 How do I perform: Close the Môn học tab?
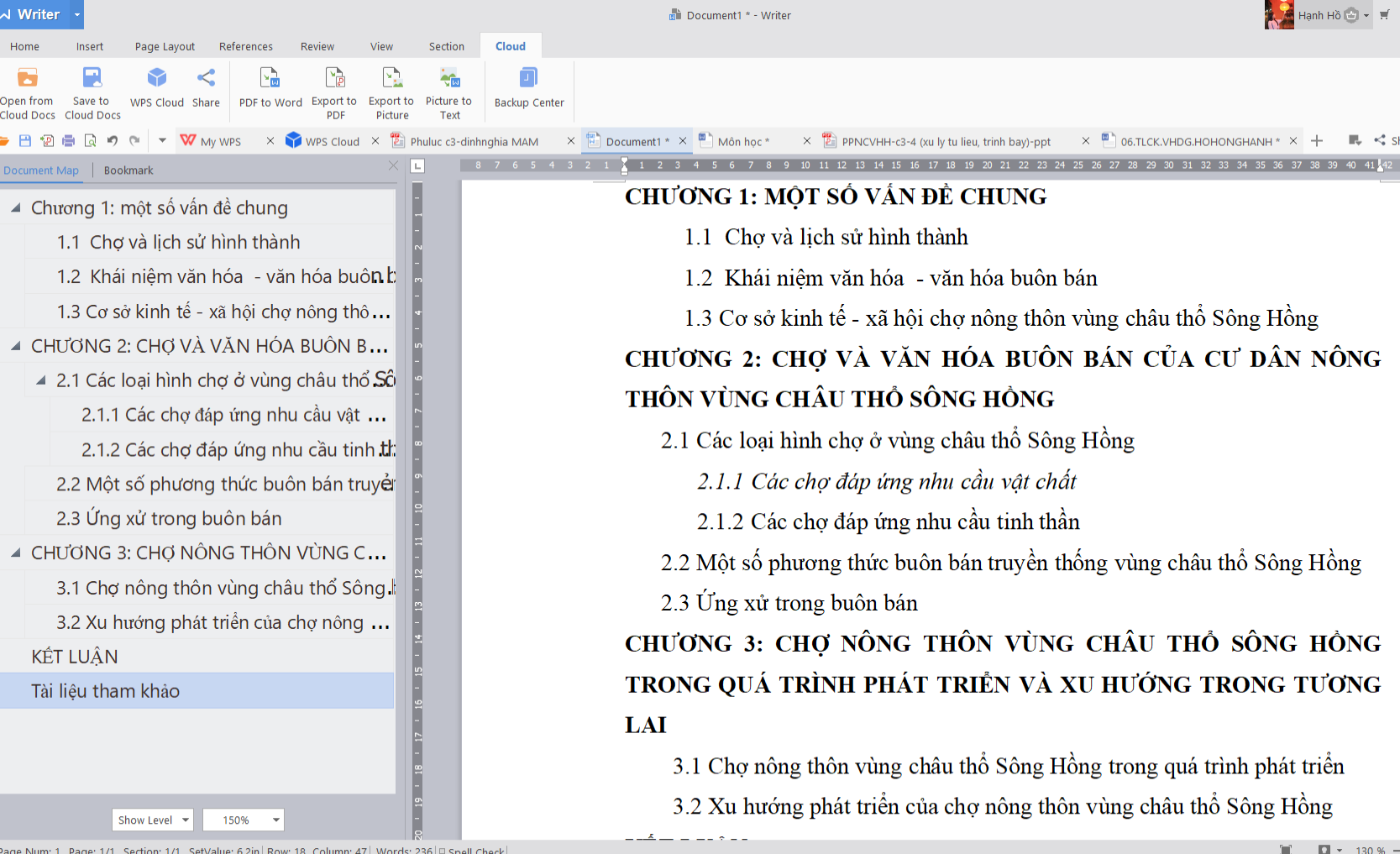806,141
